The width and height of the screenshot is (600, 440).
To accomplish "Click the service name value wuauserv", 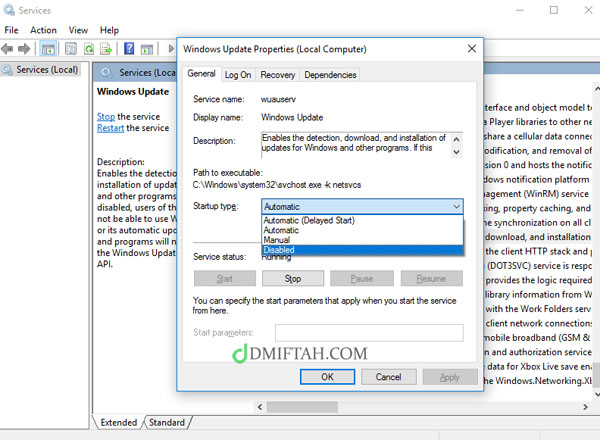I will [x=278, y=99].
